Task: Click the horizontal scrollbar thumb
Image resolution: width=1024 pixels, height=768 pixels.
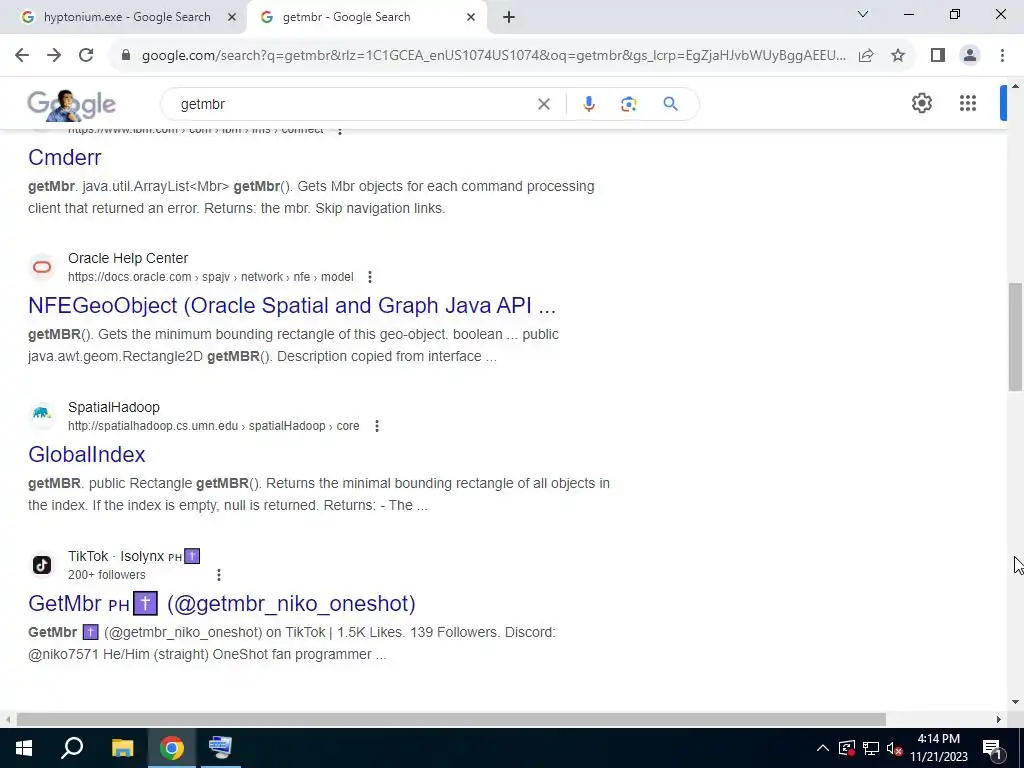Action: [x=451, y=719]
